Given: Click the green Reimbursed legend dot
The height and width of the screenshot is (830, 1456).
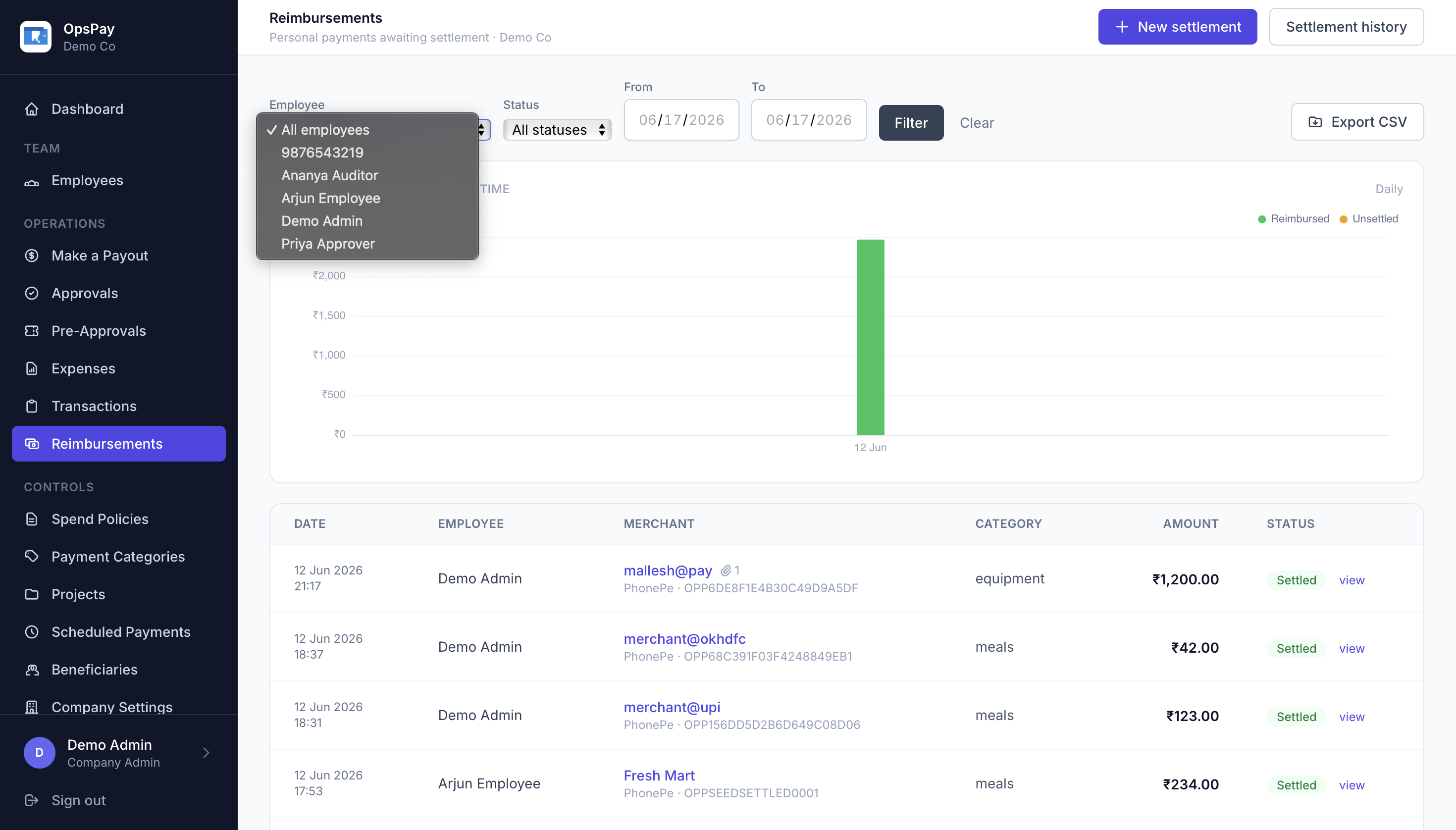Looking at the screenshot, I should pyautogui.click(x=1261, y=219).
